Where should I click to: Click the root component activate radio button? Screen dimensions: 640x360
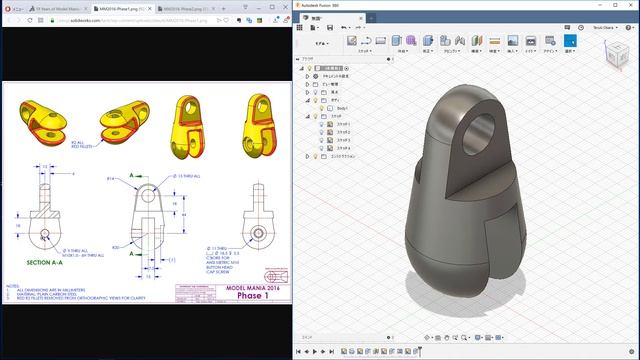[347, 68]
